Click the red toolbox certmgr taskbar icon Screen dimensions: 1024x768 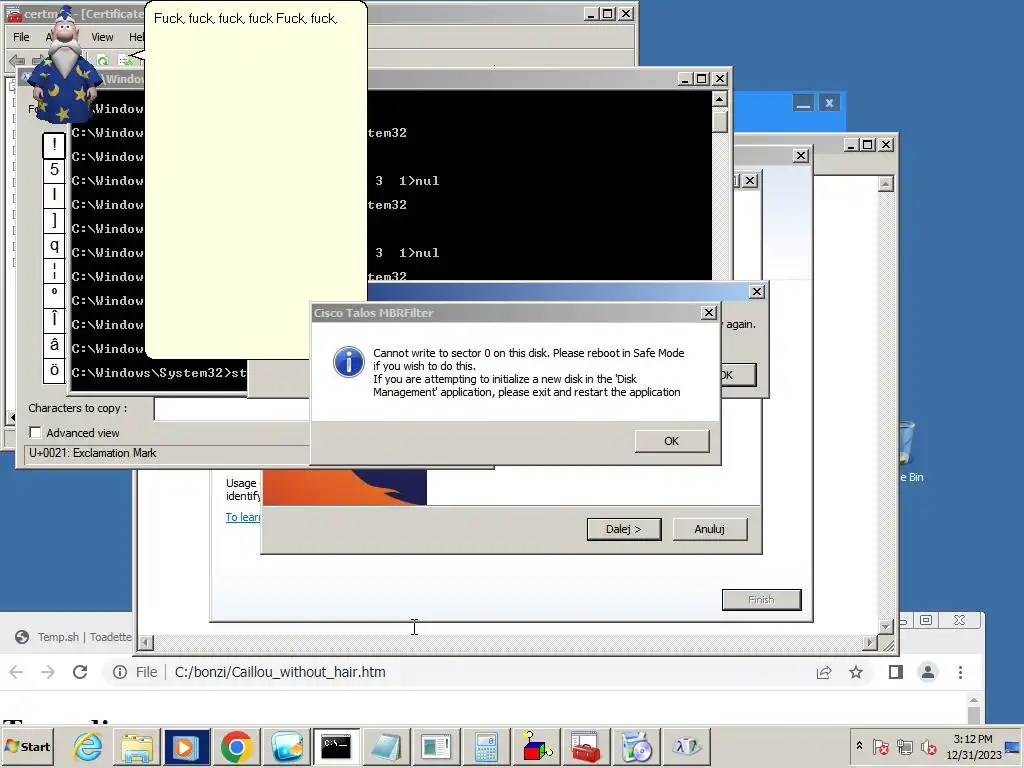click(x=586, y=746)
